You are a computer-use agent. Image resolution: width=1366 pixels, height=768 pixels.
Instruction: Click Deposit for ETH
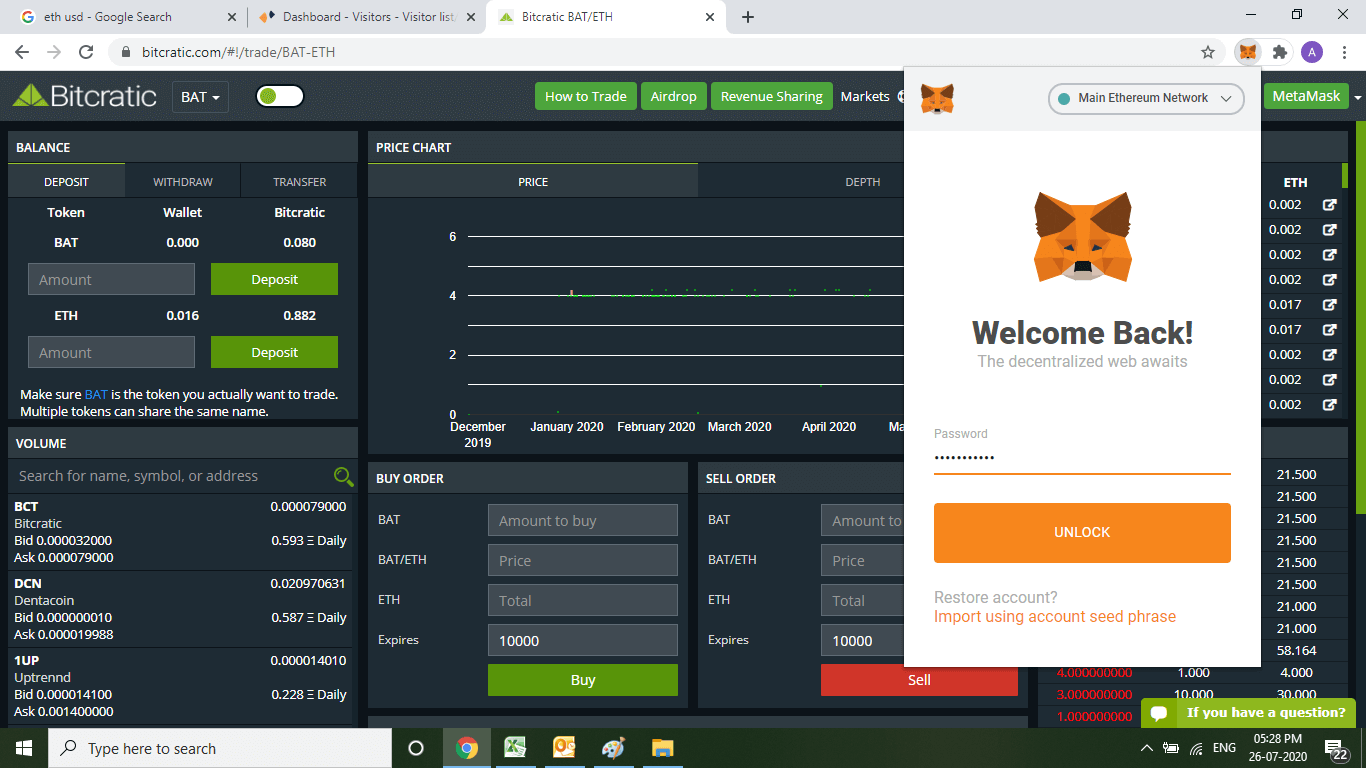pyautogui.click(x=274, y=352)
